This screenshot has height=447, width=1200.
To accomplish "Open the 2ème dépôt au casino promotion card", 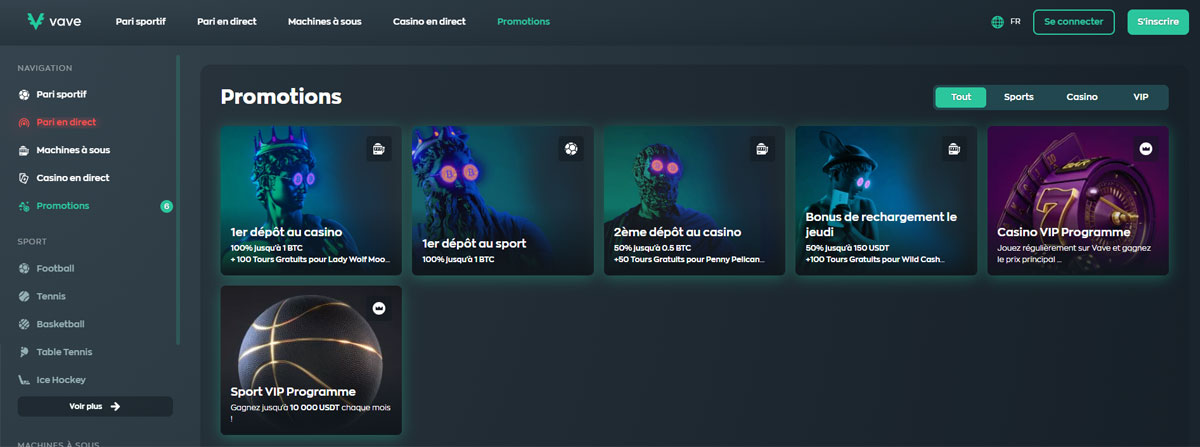I will coord(695,201).
